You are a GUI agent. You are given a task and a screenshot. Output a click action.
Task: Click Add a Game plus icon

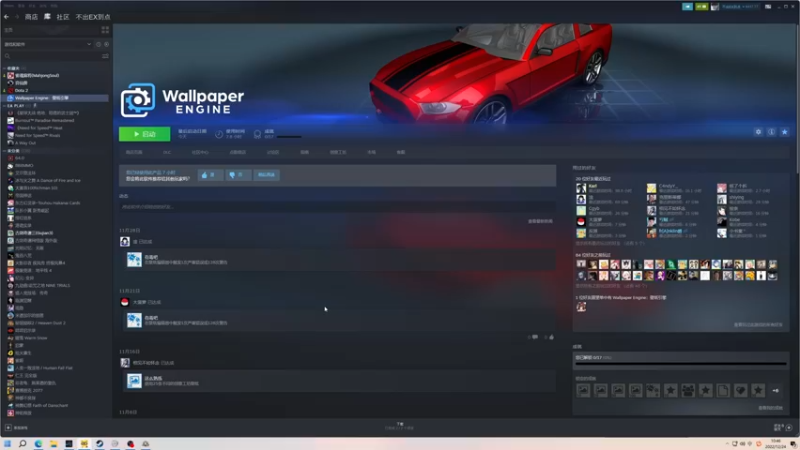click(8, 428)
